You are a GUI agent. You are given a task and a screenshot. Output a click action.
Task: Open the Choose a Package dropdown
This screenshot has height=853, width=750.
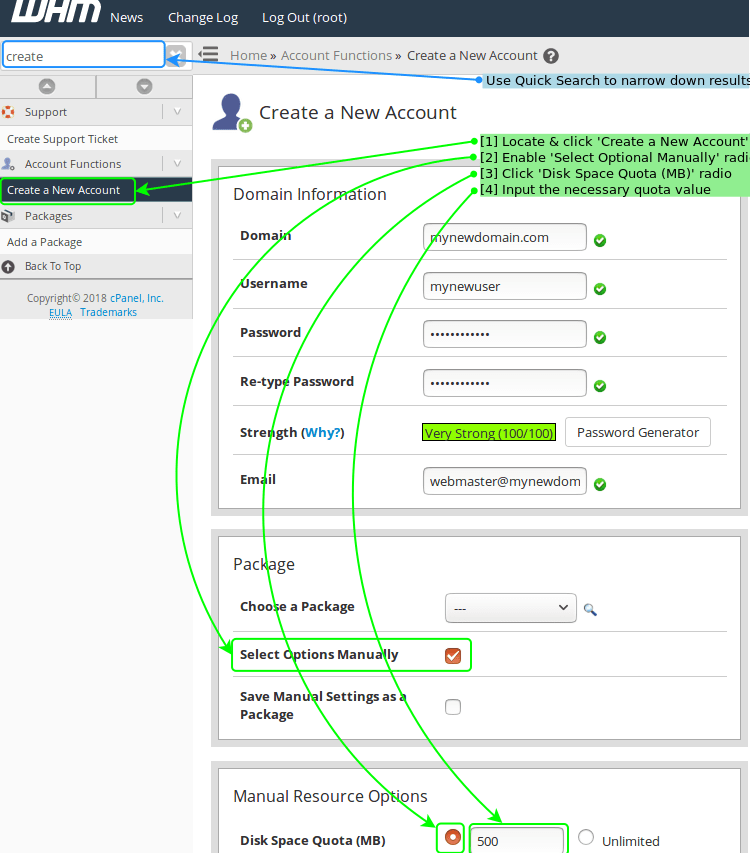(510, 607)
